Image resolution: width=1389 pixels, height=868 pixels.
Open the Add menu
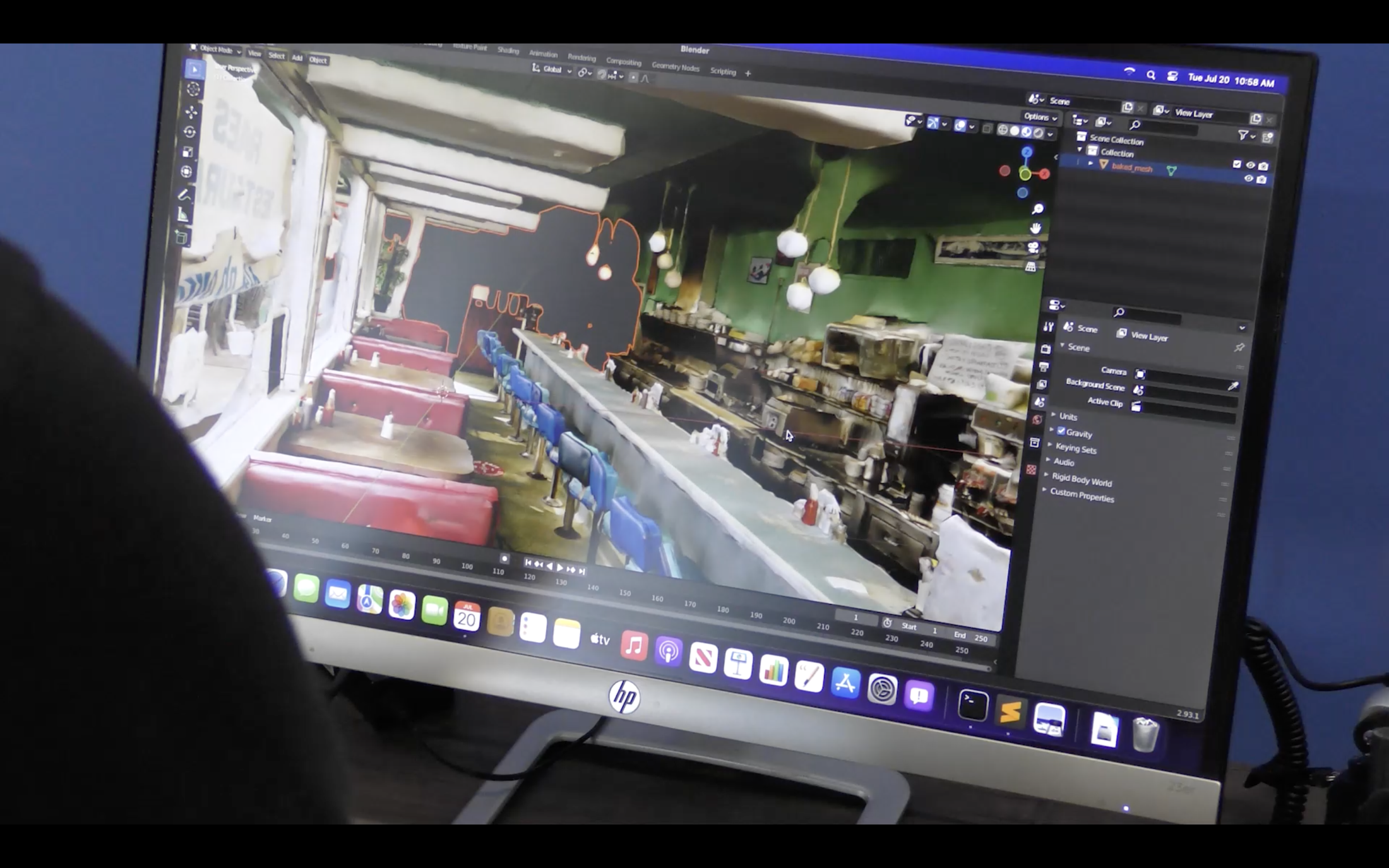297,57
